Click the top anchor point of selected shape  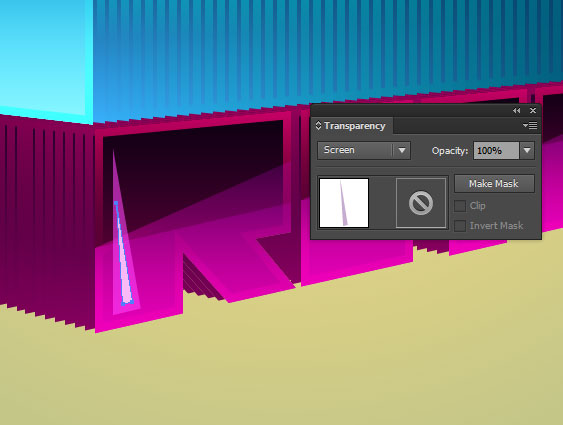(116, 203)
